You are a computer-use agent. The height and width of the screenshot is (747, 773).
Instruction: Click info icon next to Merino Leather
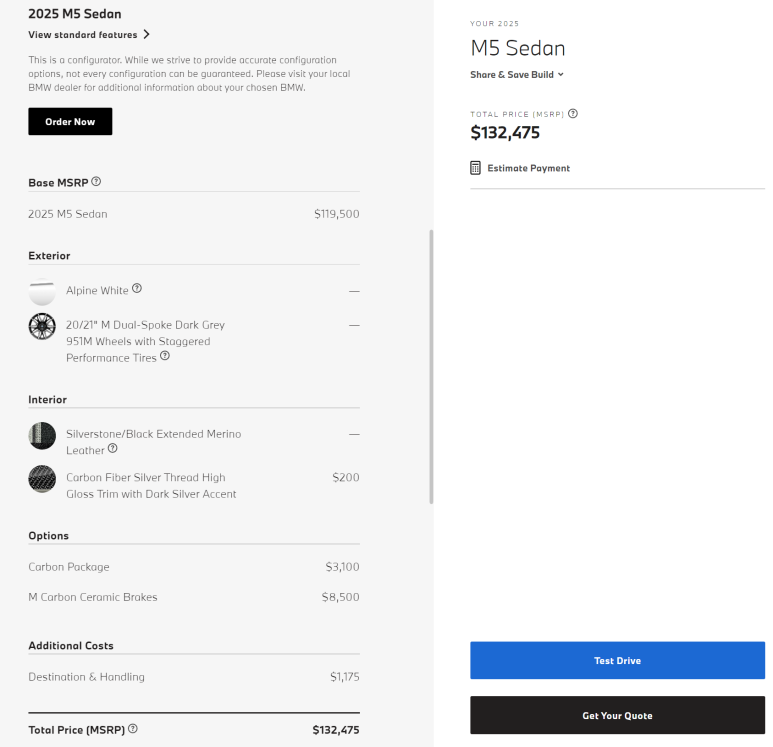click(112, 449)
